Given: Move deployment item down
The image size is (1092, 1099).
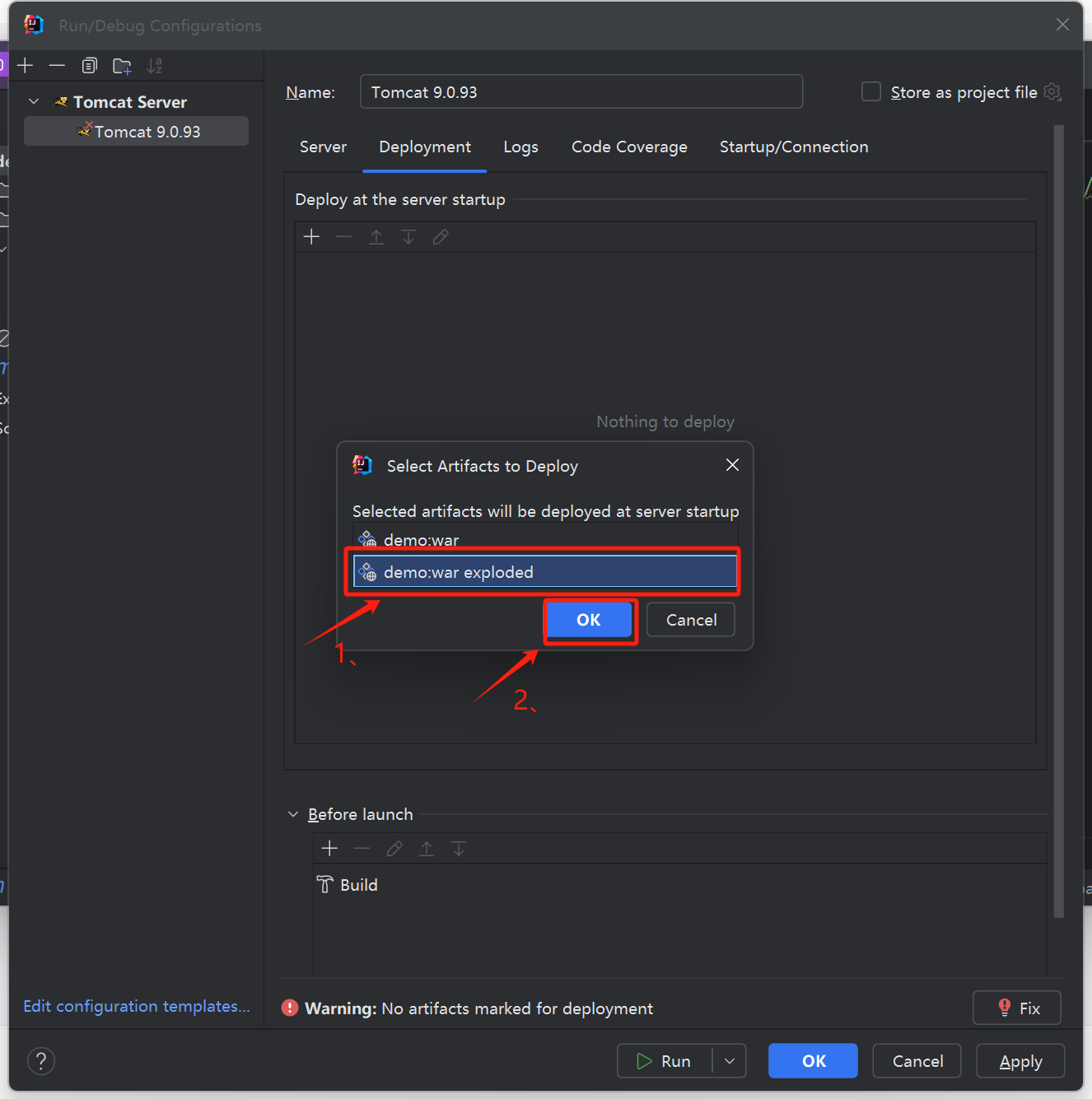Looking at the screenshot, I should [x=408, y=237].
